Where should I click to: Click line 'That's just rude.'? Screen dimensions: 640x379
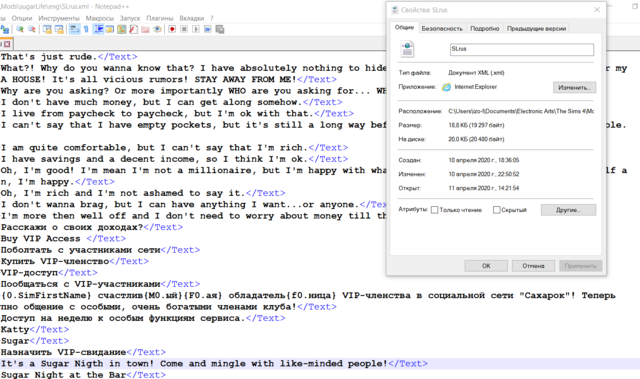(69, 57)
